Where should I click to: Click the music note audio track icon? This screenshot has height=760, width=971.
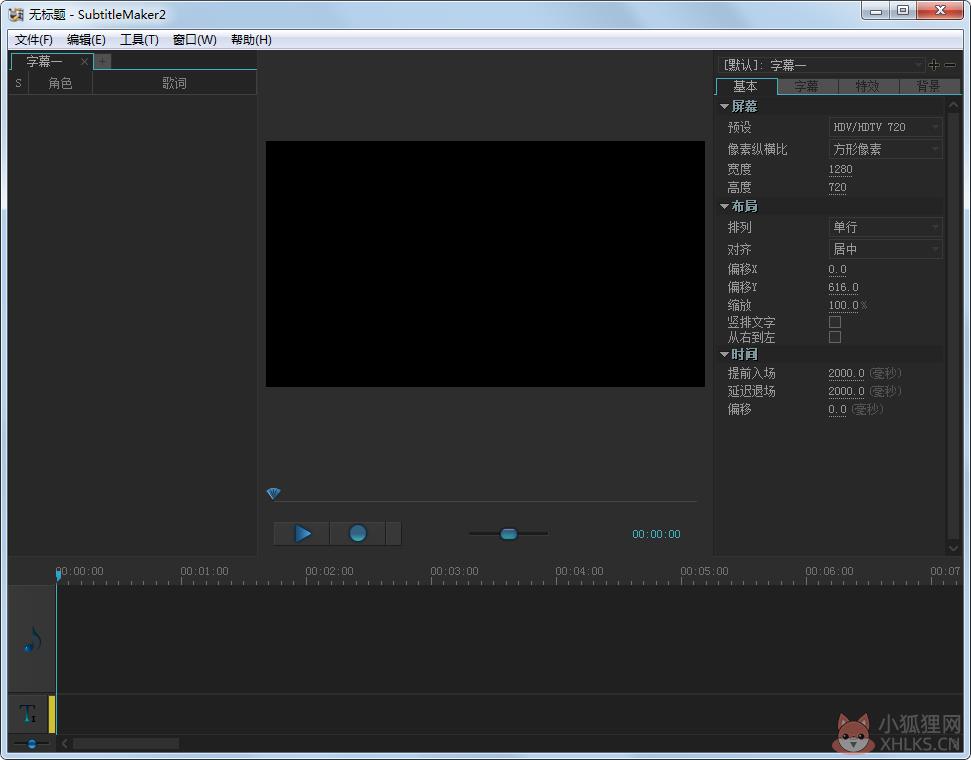coord(32,640)
